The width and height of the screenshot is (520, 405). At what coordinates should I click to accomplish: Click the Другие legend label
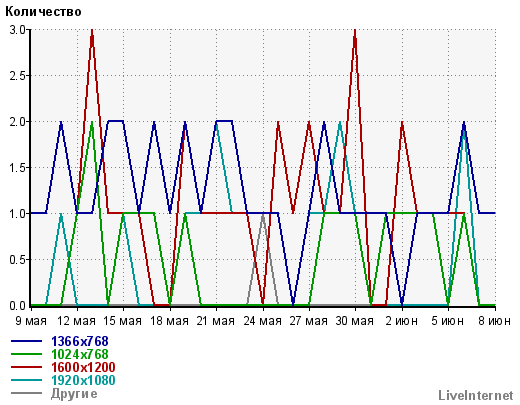coord(74,394)
